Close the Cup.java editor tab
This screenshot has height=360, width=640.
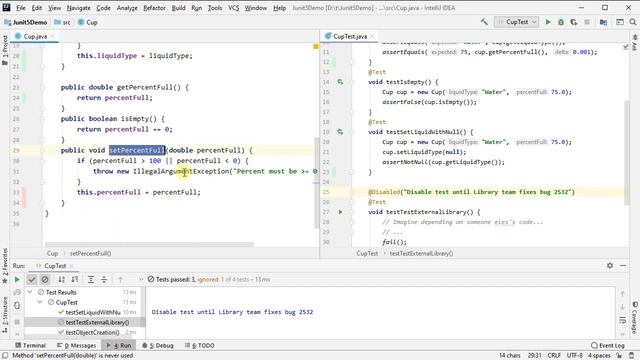52,36
